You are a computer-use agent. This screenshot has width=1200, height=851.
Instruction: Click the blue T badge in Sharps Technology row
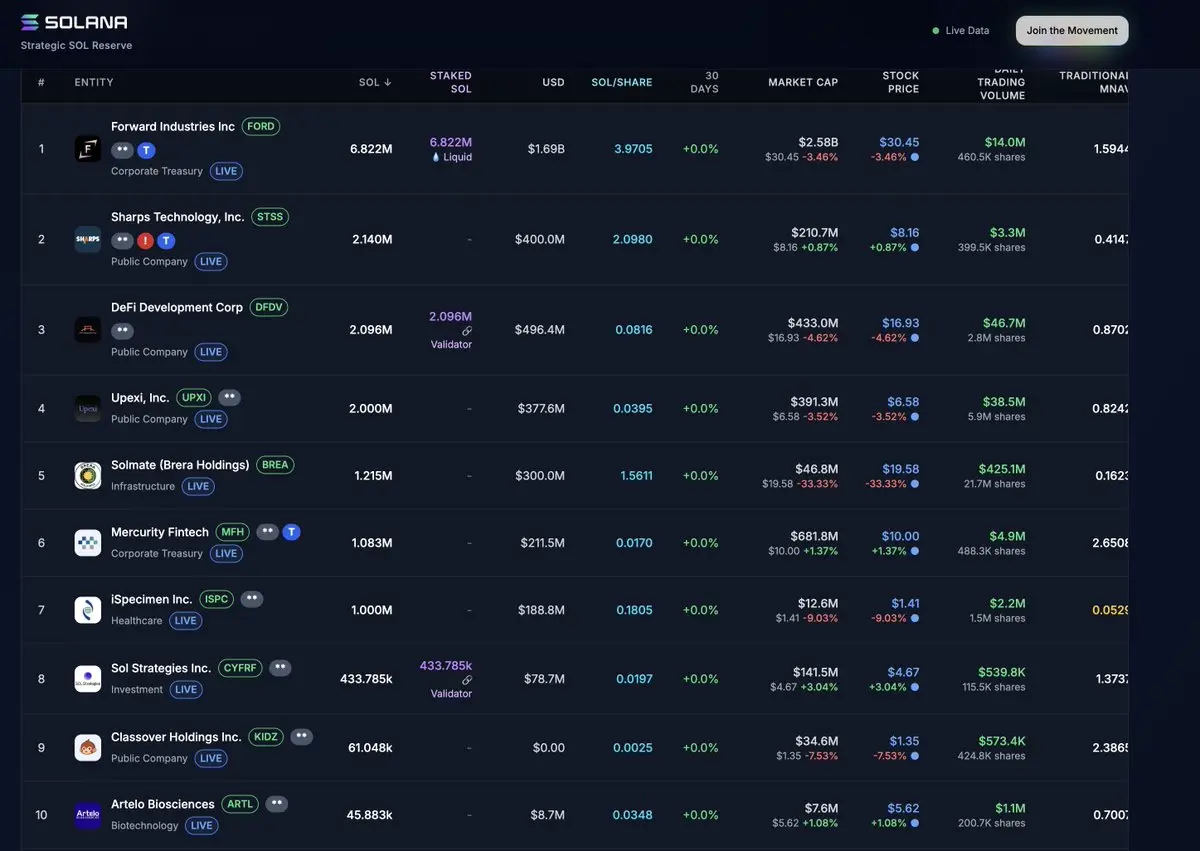coord(166,240)
